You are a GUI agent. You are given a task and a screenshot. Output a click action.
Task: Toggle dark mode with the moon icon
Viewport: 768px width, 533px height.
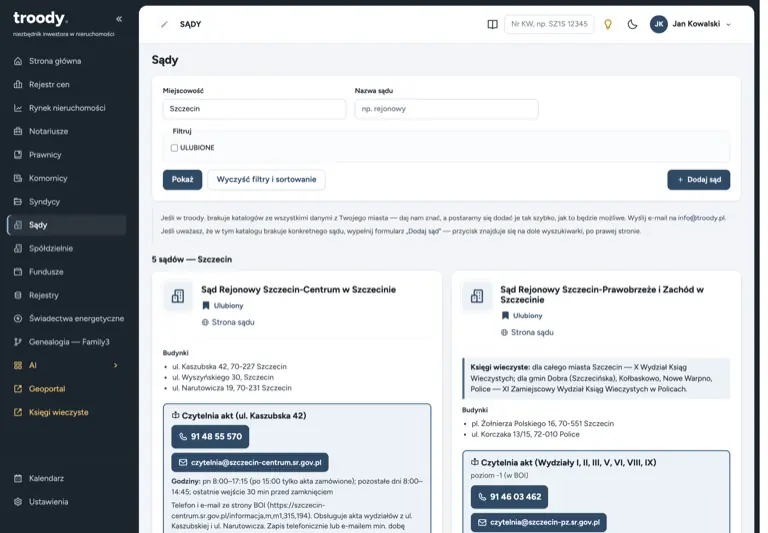point(632,24)
